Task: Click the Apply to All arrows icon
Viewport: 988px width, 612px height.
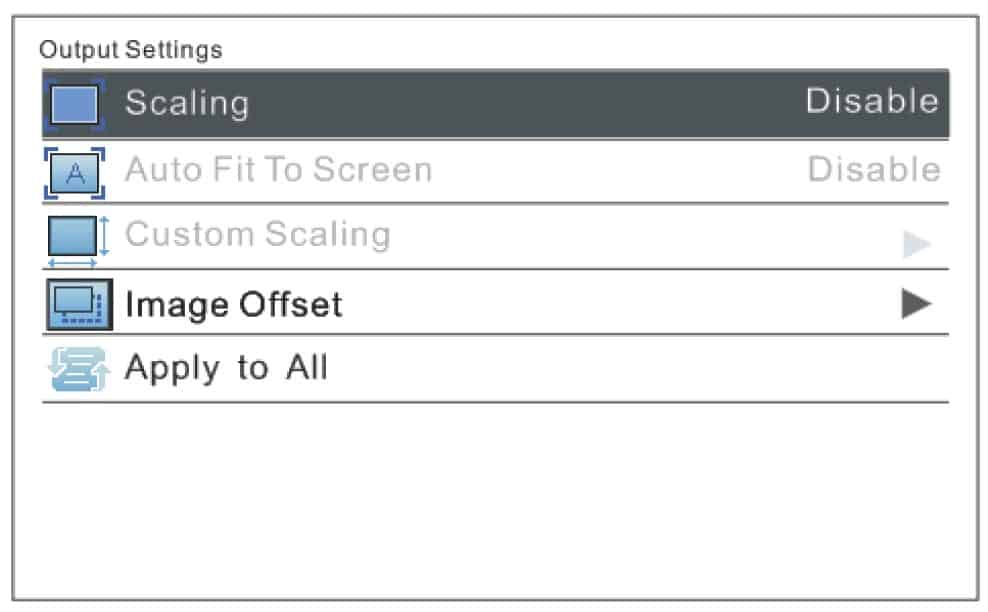Action: click(79, 369)
